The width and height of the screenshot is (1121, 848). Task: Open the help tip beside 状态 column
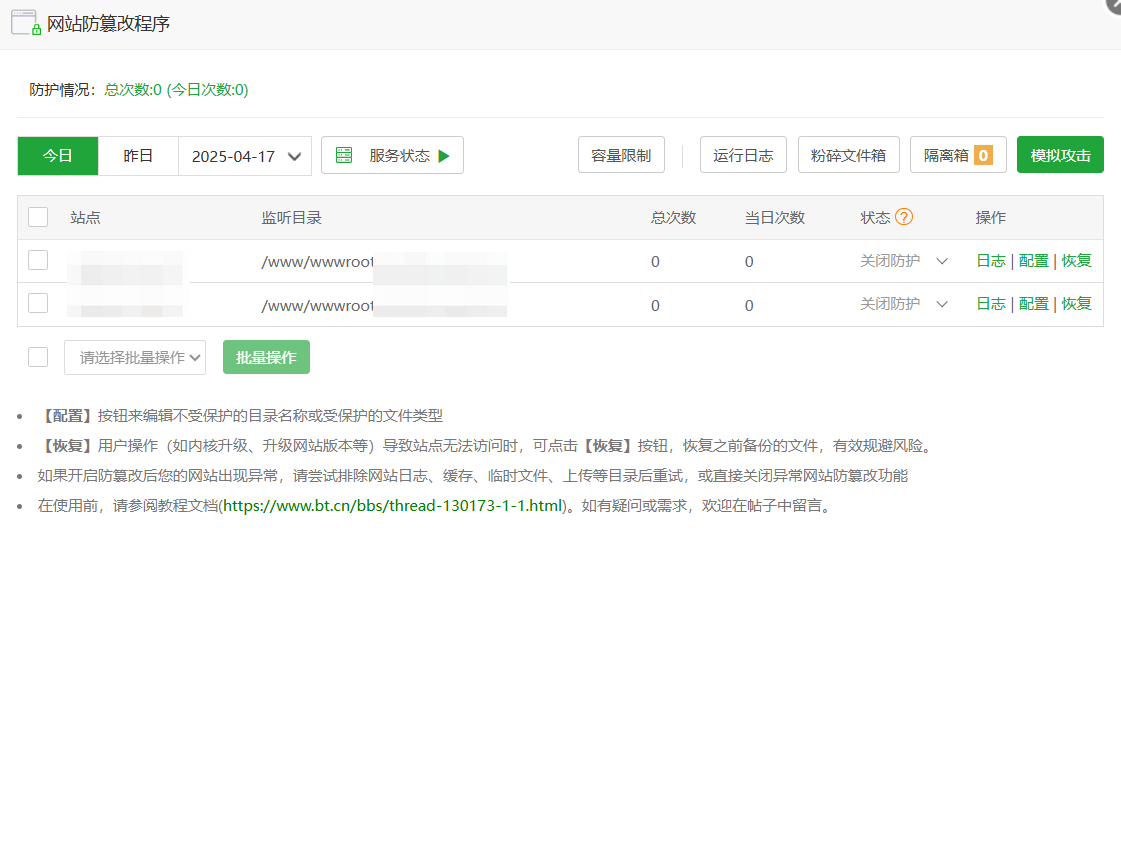click(x=905, y=216)
